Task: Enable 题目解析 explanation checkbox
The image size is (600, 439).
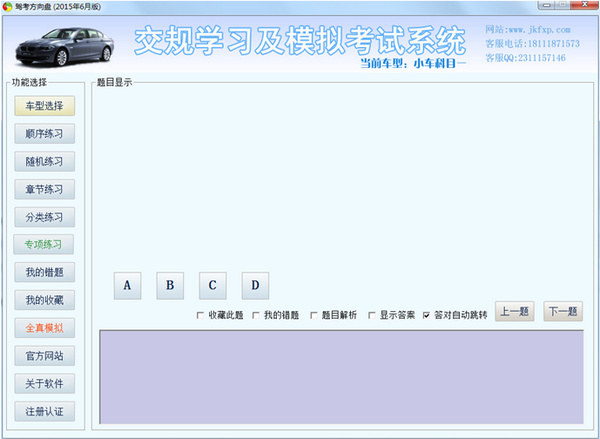Action: coord(314,315)
